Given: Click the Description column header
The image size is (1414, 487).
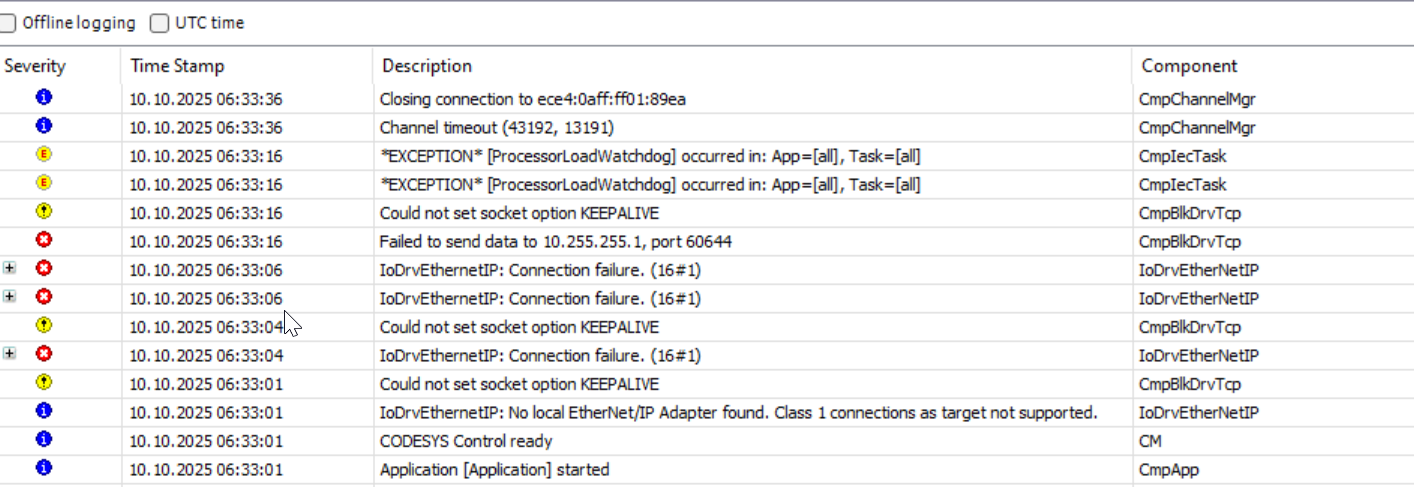Looking at the screenshot, I should click(426, 66).
